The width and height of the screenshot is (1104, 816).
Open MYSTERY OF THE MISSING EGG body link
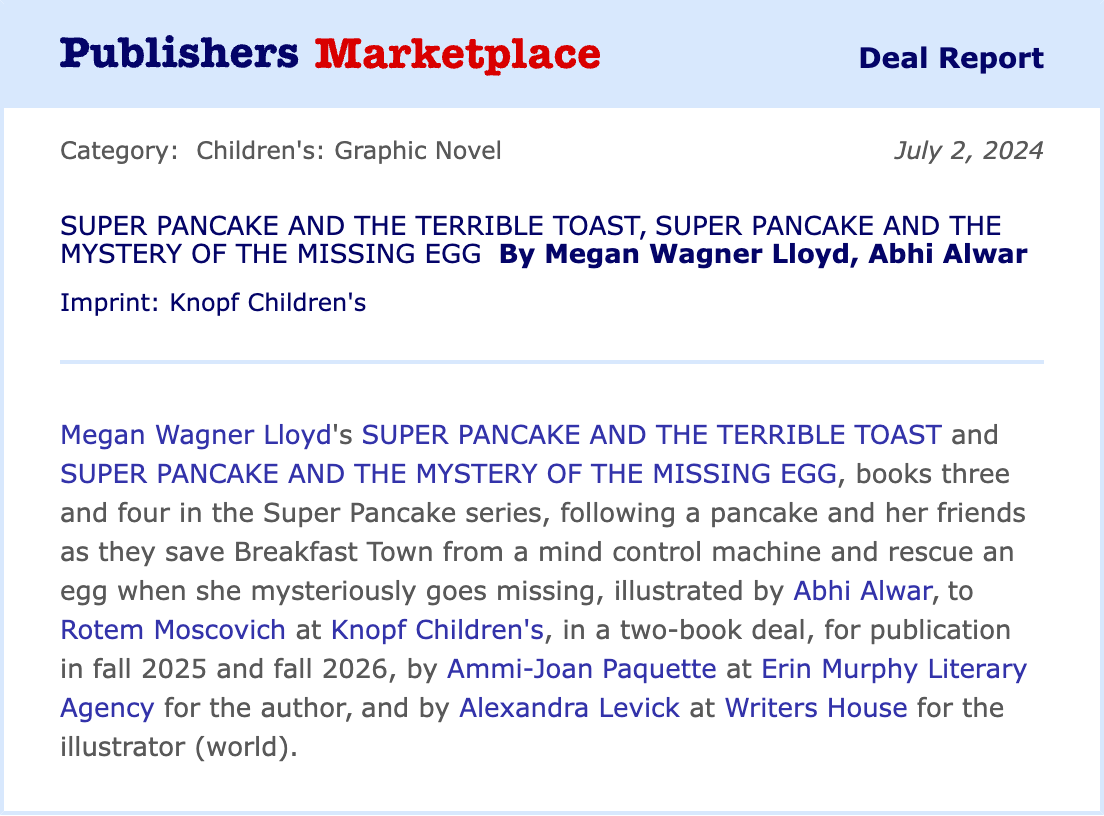[448, 474]
